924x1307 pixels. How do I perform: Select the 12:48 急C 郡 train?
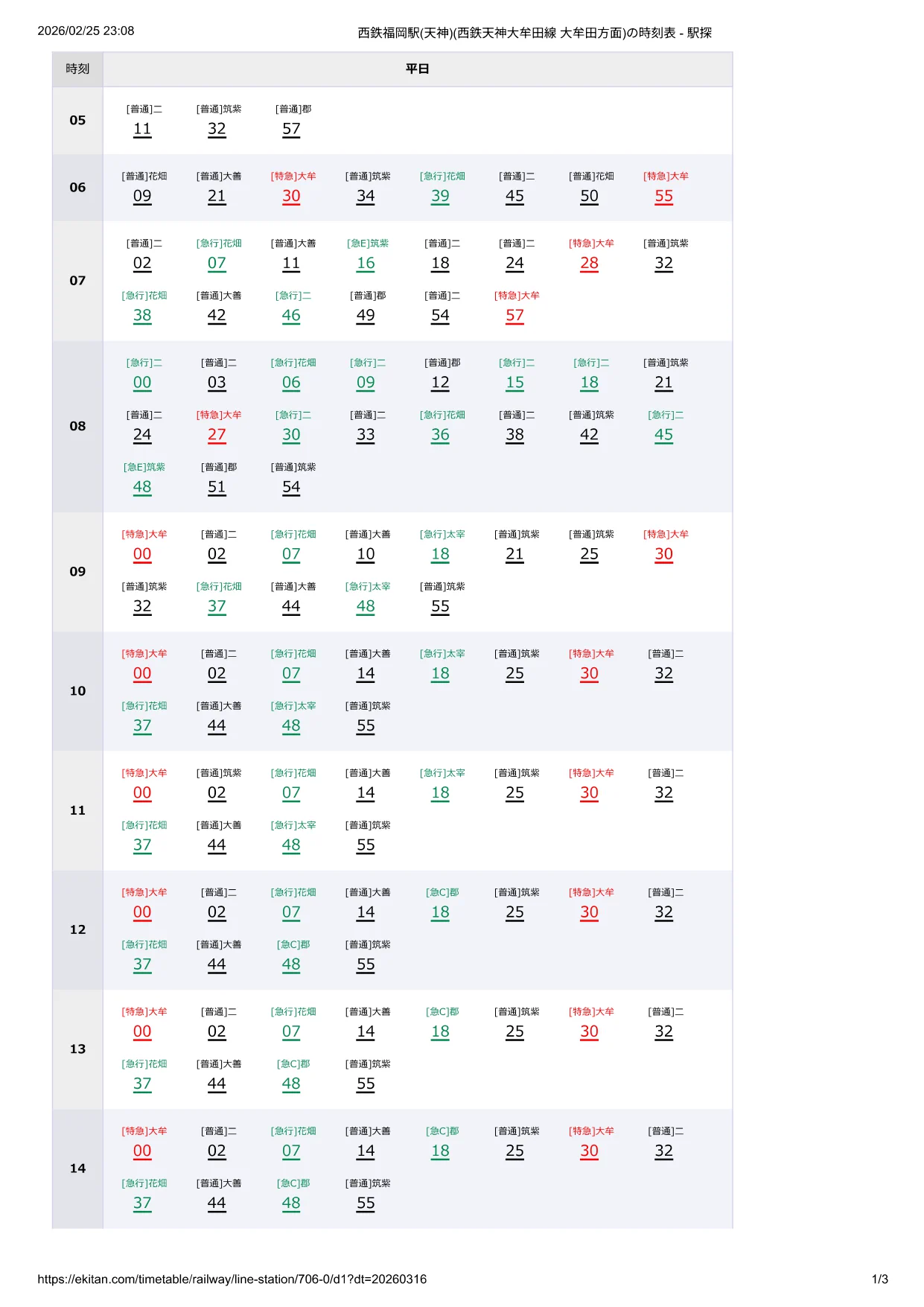(291, 964)
